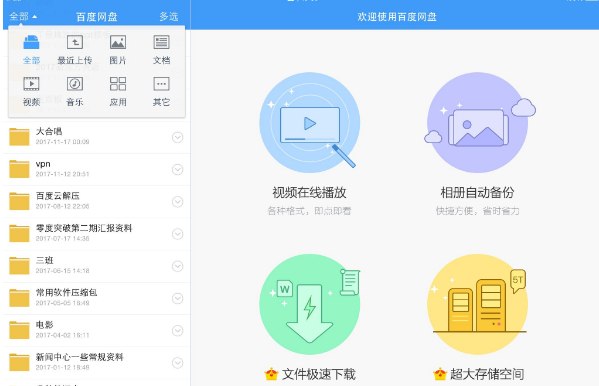The width and height of the screenshot is (599, 386).
Task: Expand options for 电影 folder
Action: click(x=178, y=330)
